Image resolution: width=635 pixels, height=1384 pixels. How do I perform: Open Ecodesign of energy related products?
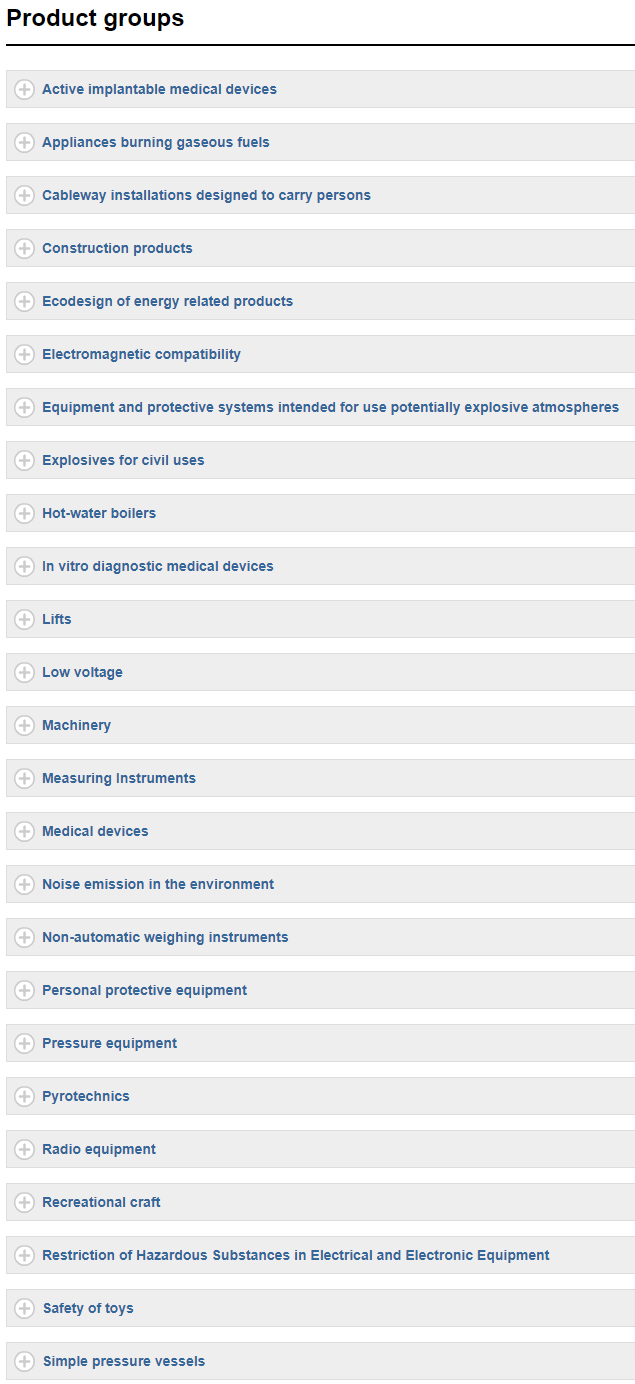167,301
